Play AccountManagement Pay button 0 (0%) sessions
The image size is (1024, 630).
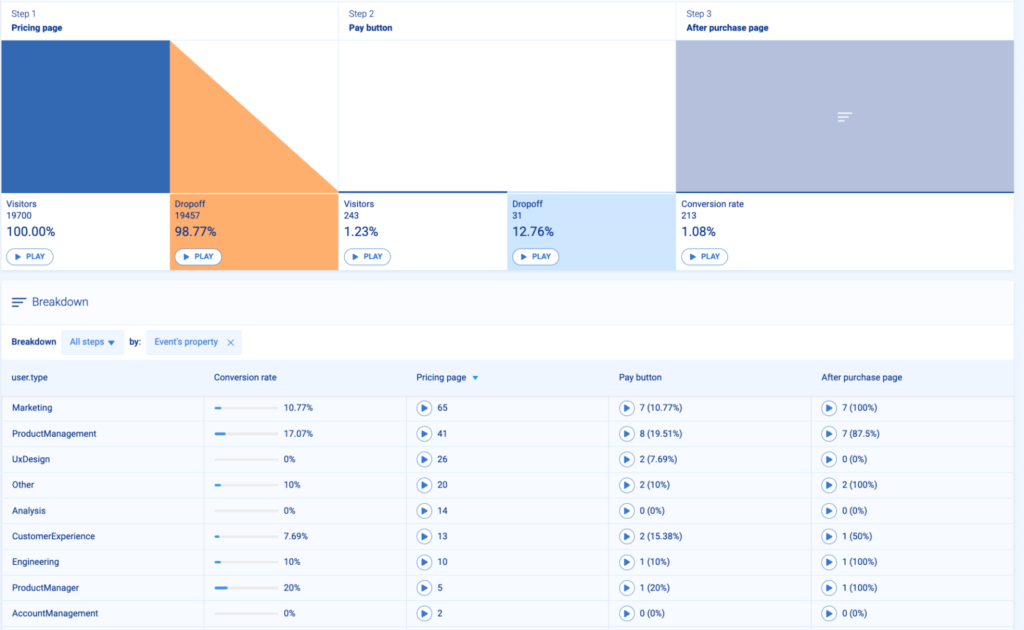pyautogui.click(x=626, y=614)
